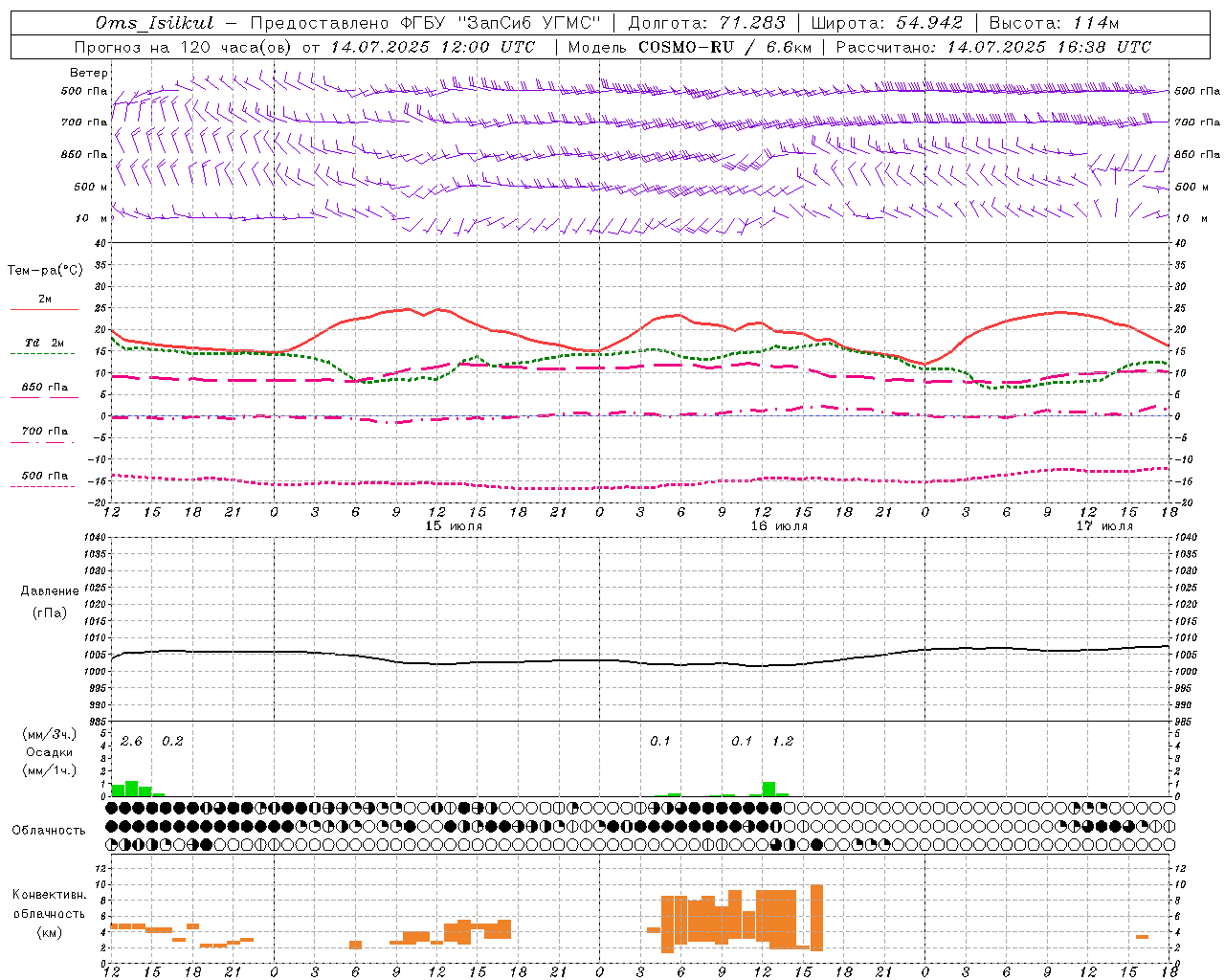Viewport: 1225px width, 980px height.
Task: Click the 1.2 precipitation amount value
Action: [x=783, y=741]
